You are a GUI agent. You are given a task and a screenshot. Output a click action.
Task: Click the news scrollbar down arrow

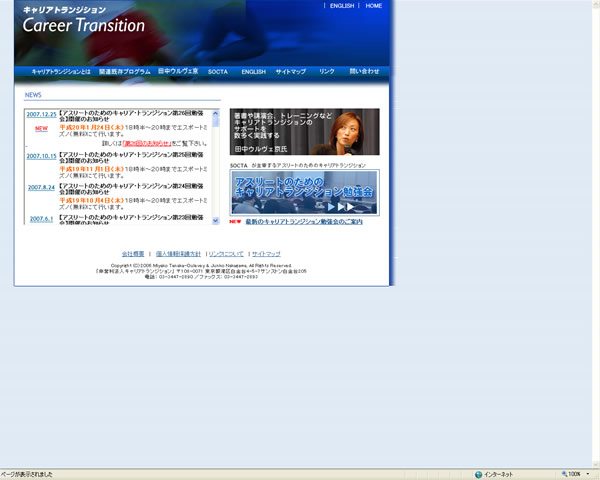216,220
